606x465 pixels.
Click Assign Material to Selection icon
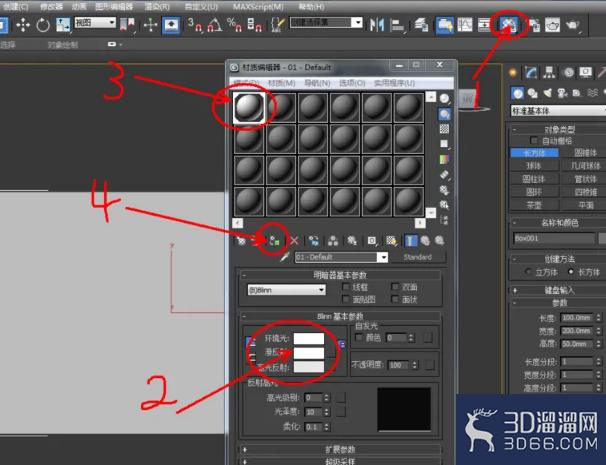coord(274,241)
